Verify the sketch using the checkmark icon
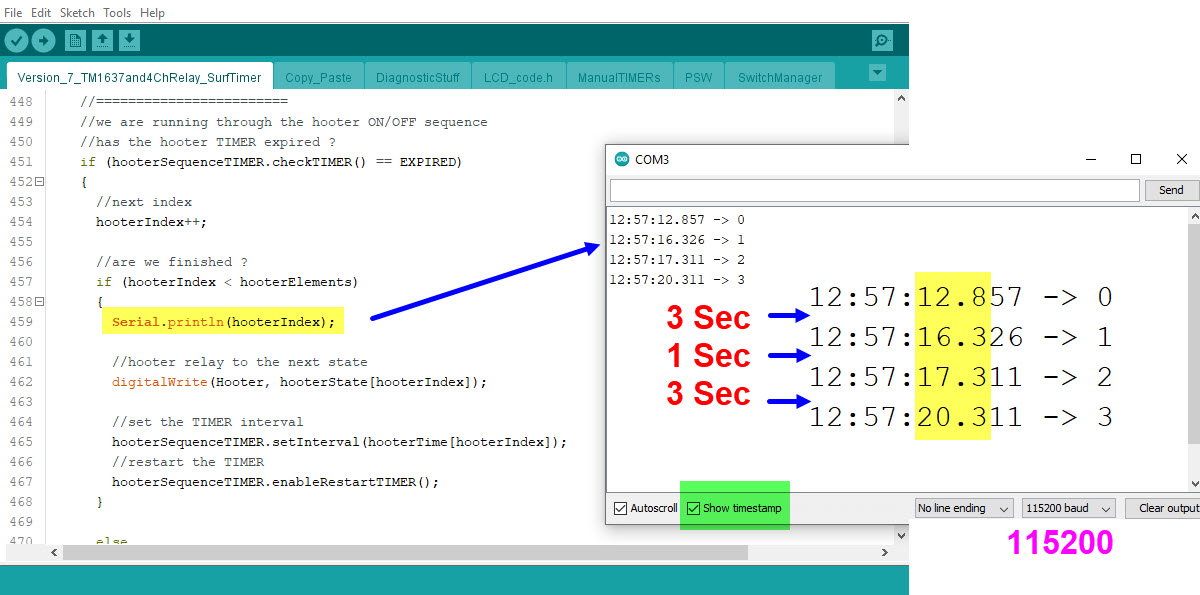Viewport: 1200px width, 595px height. tap(16, 40)
